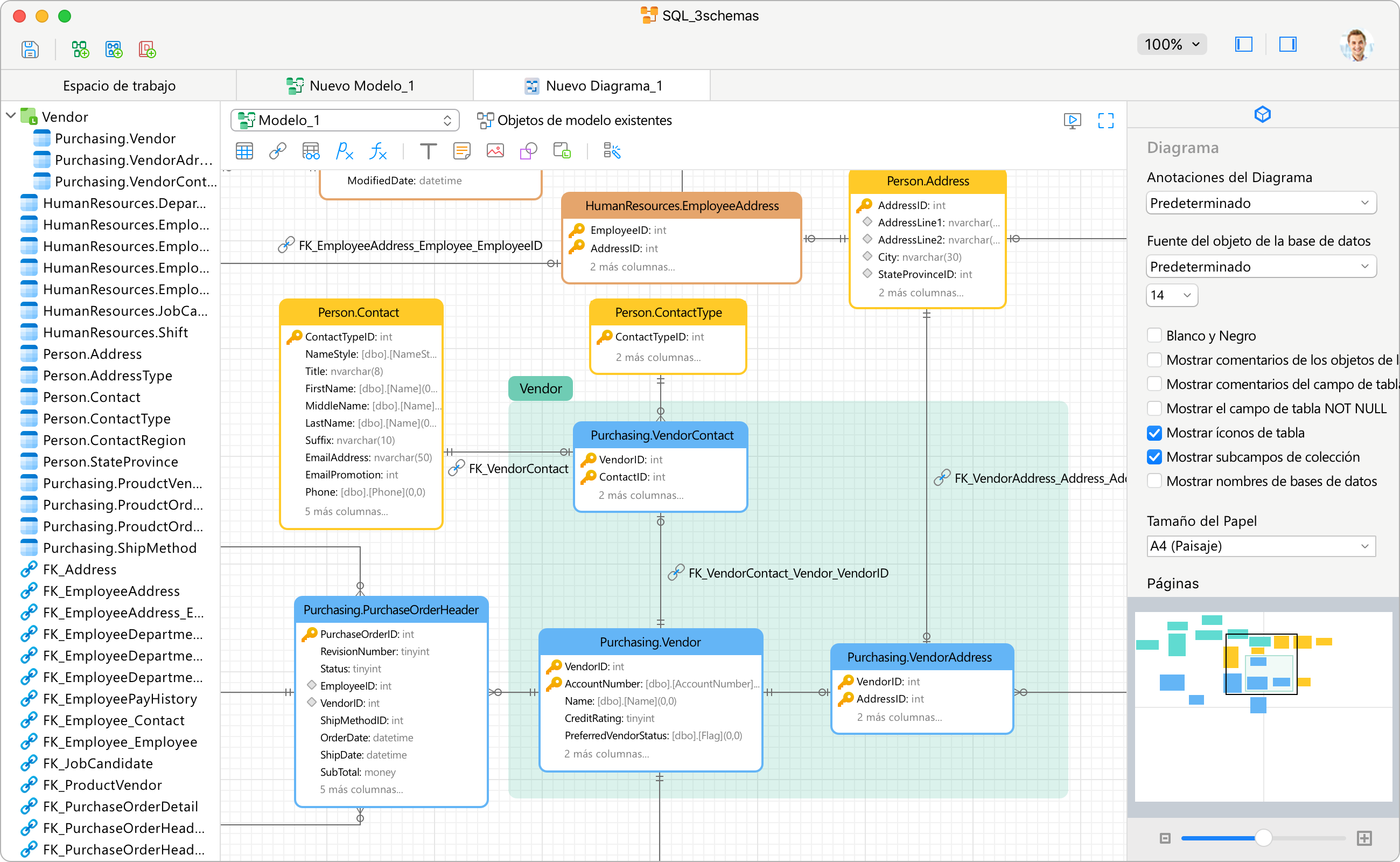This screenshot has width=1400, height=862.
Task: Click '5 más columnas...' in Person.Contact
Action: (x=346, y=511)
